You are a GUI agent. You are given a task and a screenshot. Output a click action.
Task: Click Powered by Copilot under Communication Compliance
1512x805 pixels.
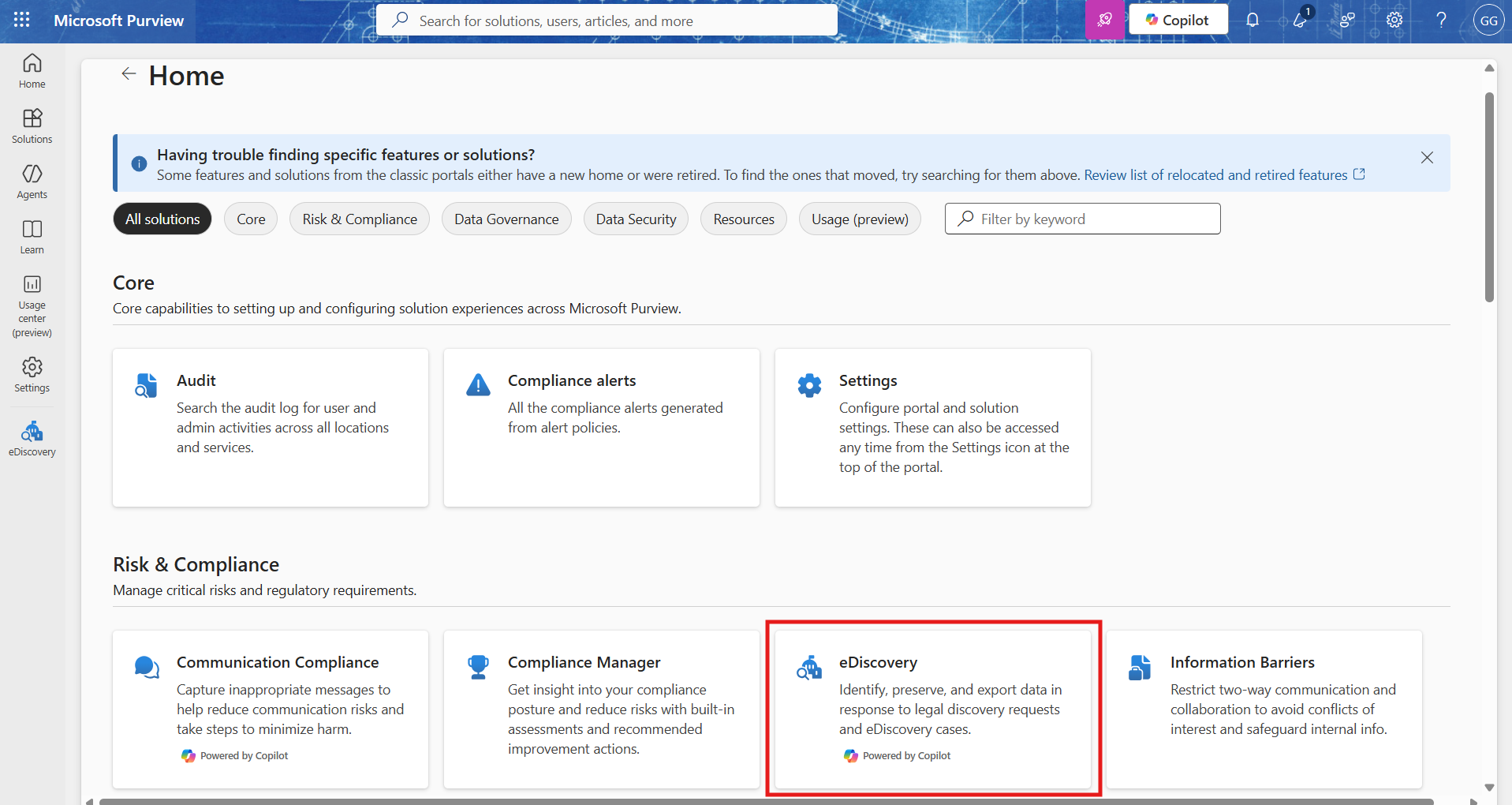pyautogui.click(x=235, y=755)
